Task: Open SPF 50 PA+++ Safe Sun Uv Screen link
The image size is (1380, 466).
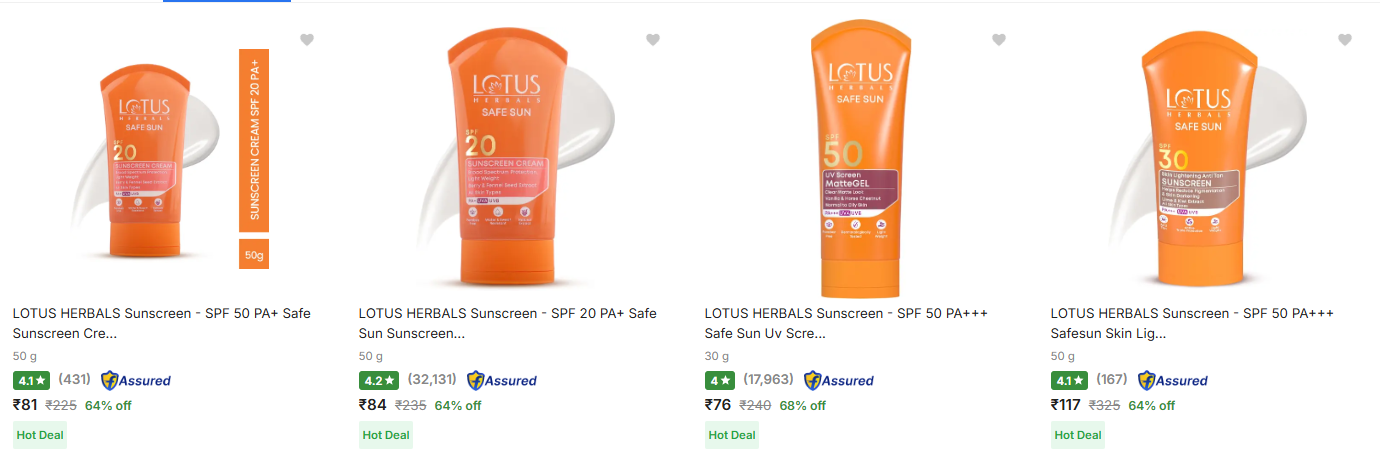Action: pos(846,322)
